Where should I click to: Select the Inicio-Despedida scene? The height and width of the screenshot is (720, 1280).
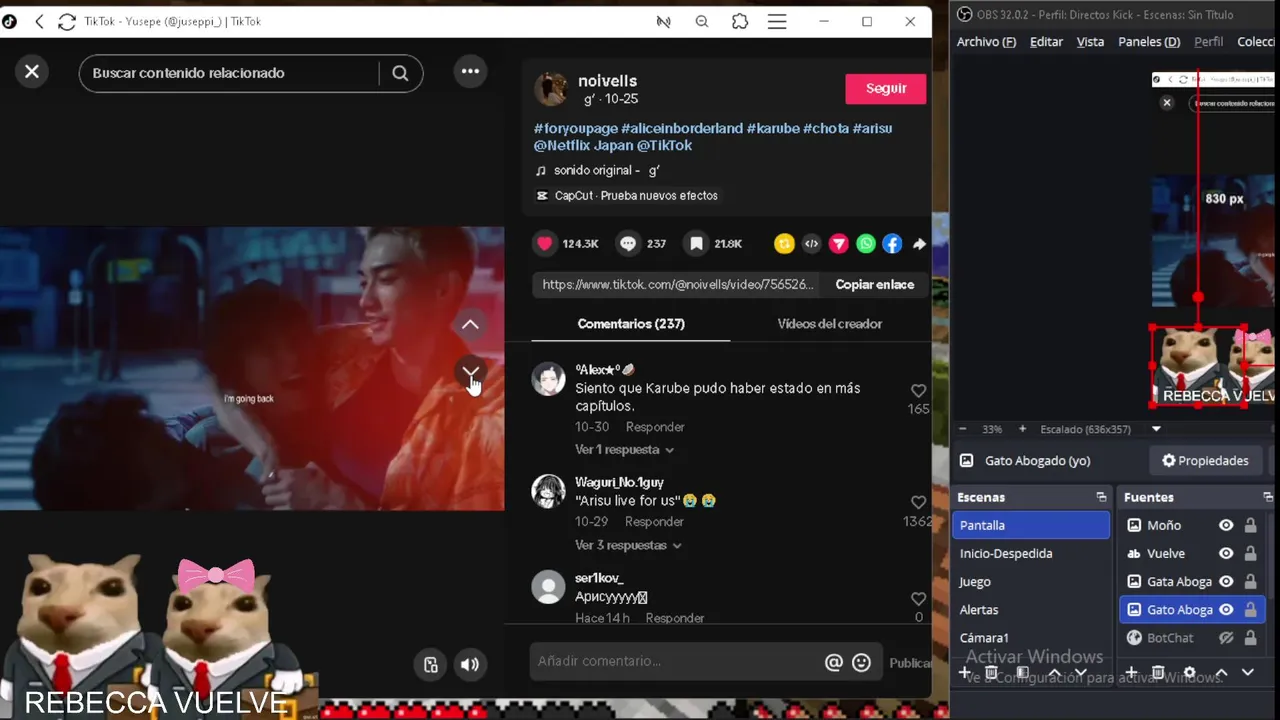tap(1031, 553)
